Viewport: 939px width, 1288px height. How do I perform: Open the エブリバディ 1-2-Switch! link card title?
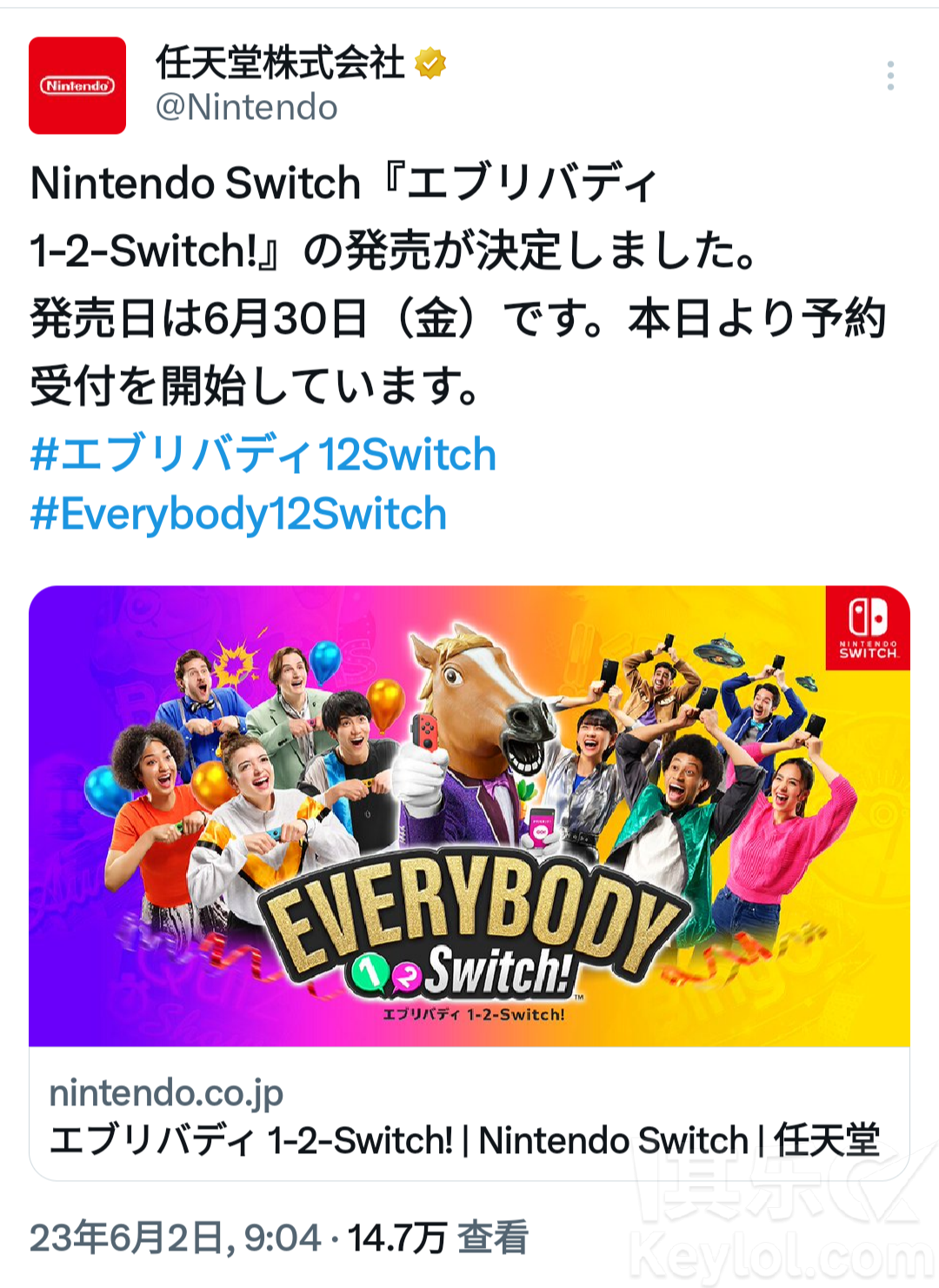(464, 1140)
